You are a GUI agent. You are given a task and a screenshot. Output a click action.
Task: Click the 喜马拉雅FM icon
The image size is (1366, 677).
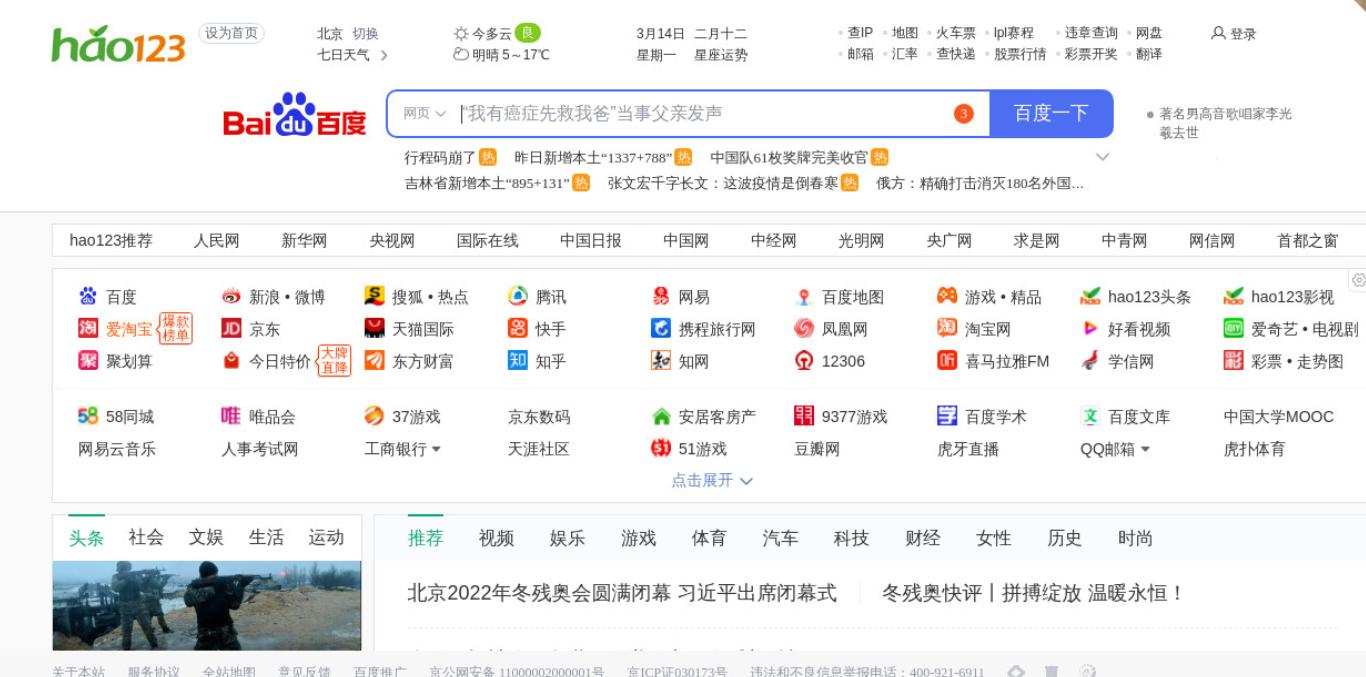point(947,361)
